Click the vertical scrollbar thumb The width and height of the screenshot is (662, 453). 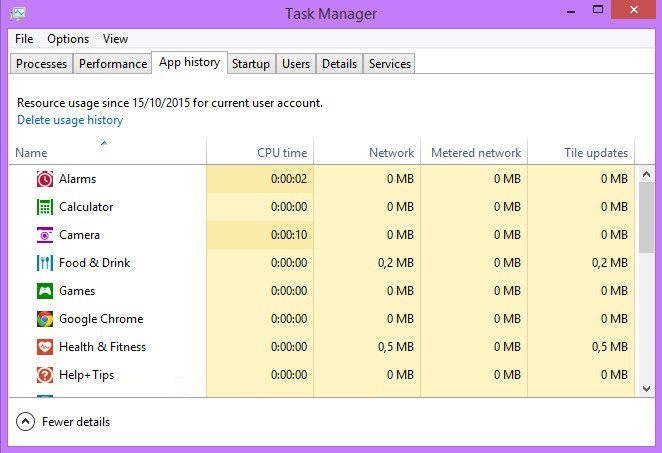646,217
